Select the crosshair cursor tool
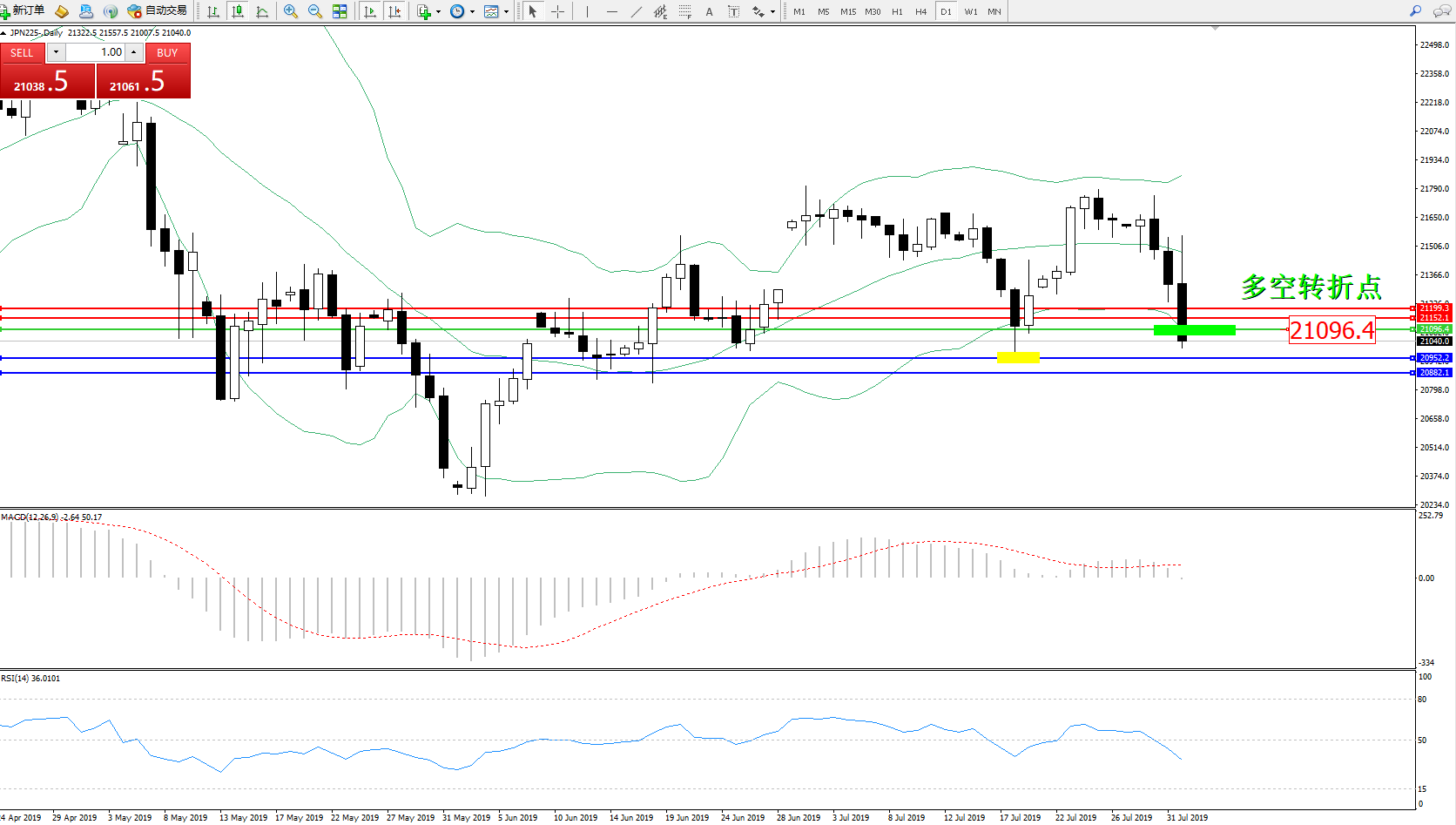This screenshot has height=825, width=1456. point(558,11)
